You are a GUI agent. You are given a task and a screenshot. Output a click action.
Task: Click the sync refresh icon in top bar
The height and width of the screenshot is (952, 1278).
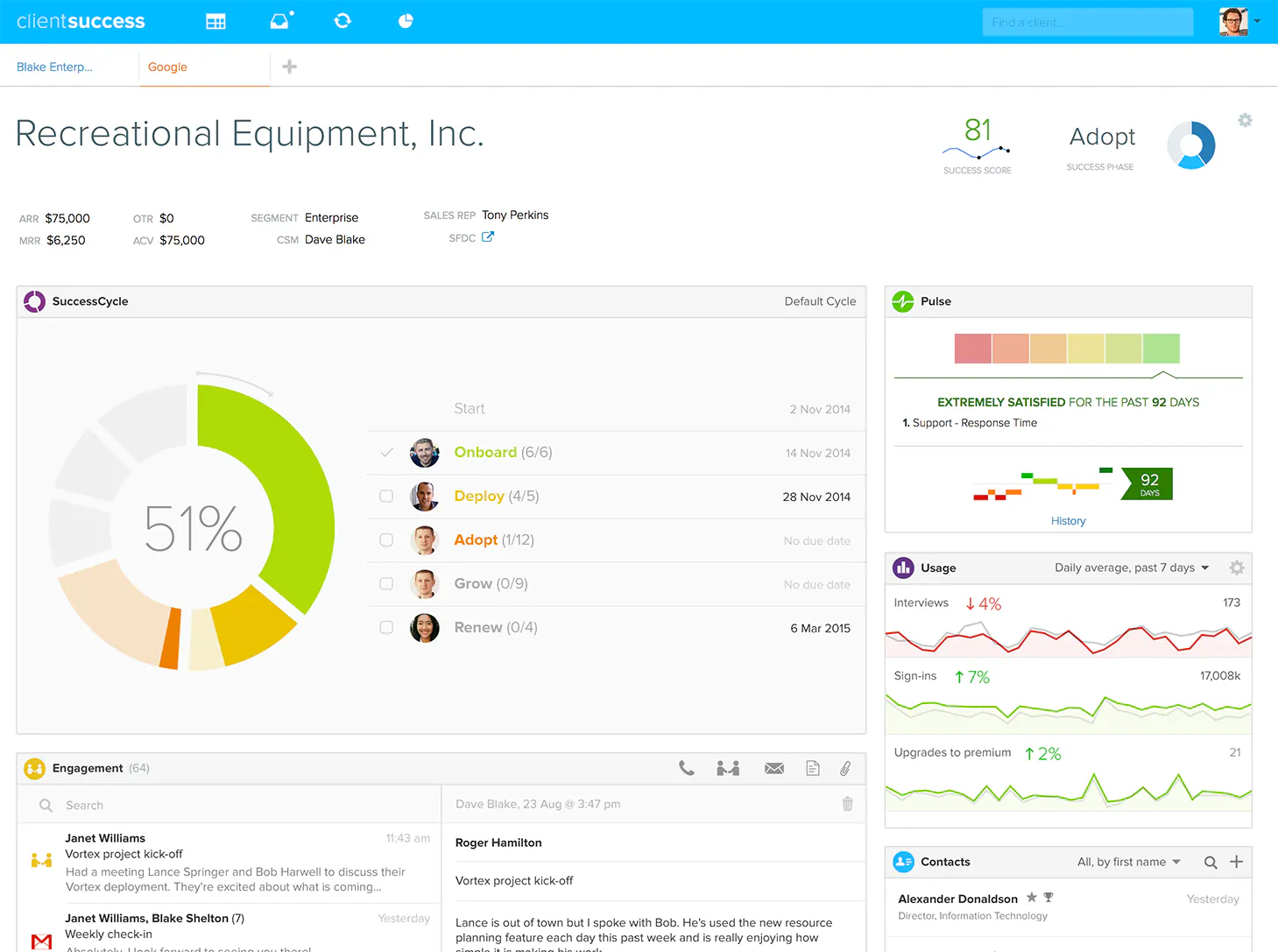342,21
